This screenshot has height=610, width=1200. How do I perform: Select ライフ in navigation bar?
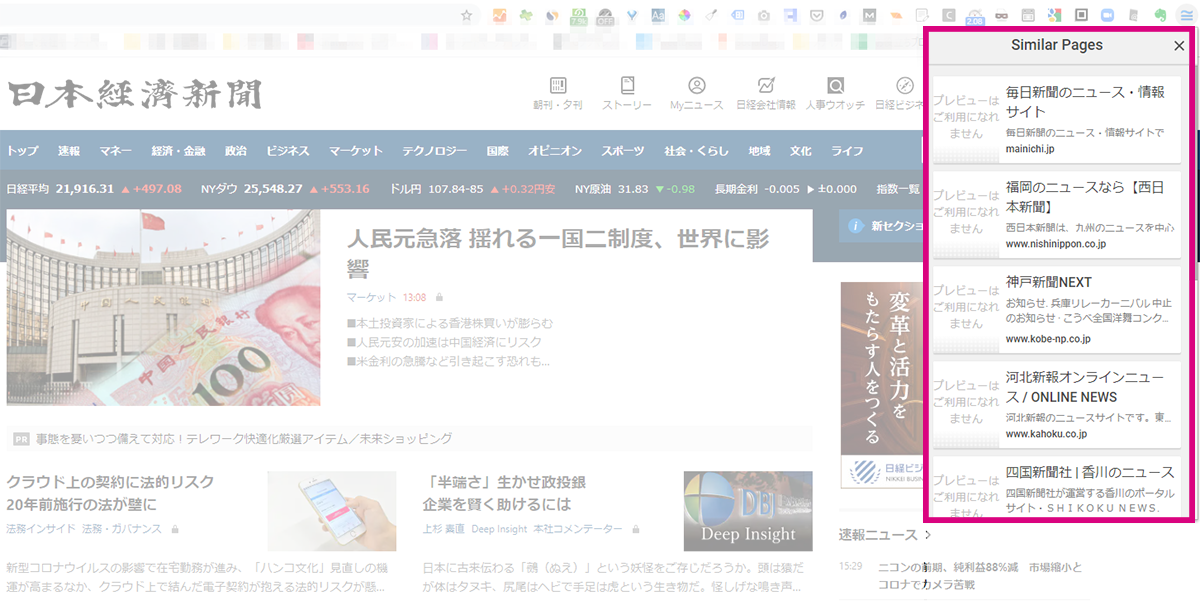click(847, 151)
